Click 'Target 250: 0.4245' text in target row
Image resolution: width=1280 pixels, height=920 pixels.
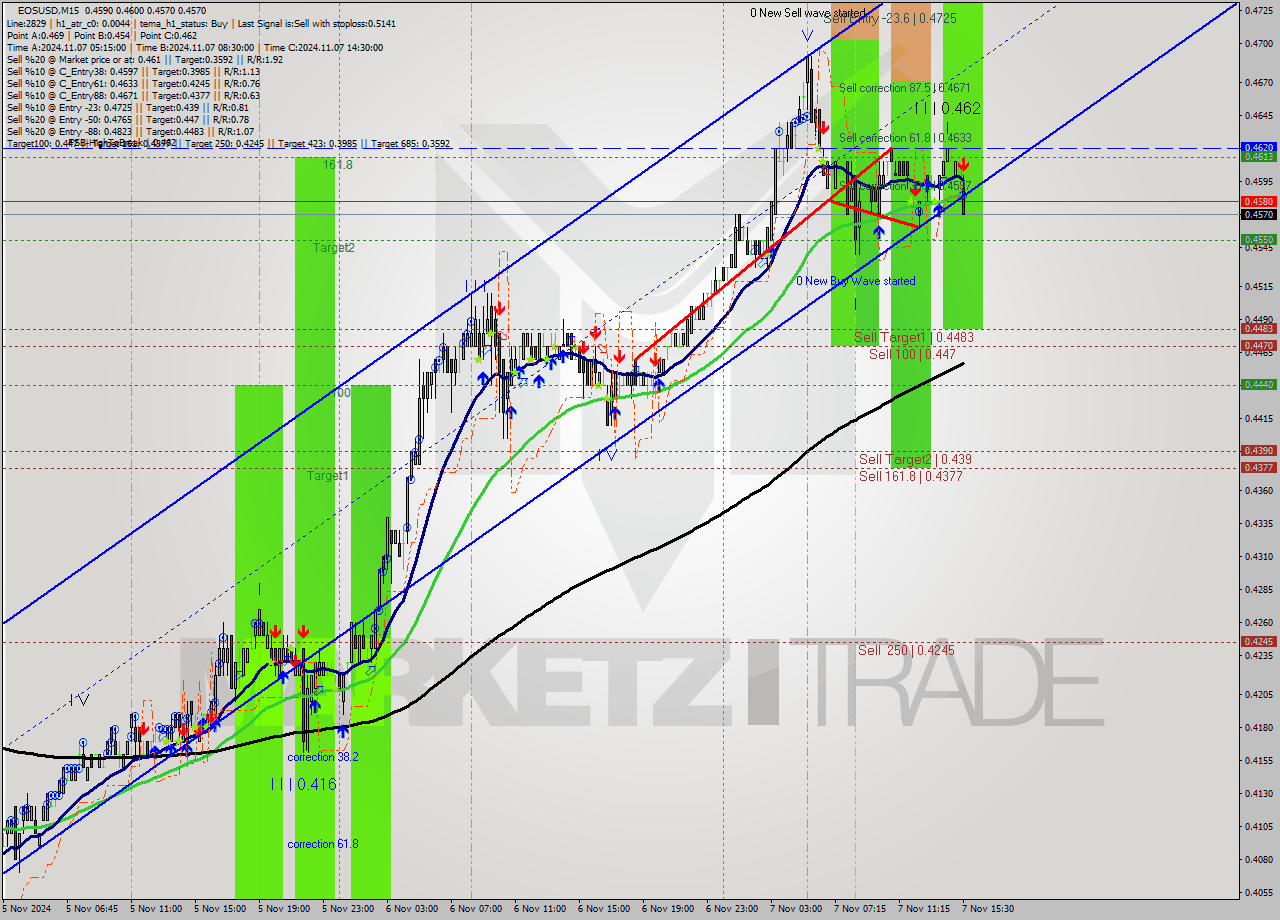pyautogui.click(x=230, y=144)
